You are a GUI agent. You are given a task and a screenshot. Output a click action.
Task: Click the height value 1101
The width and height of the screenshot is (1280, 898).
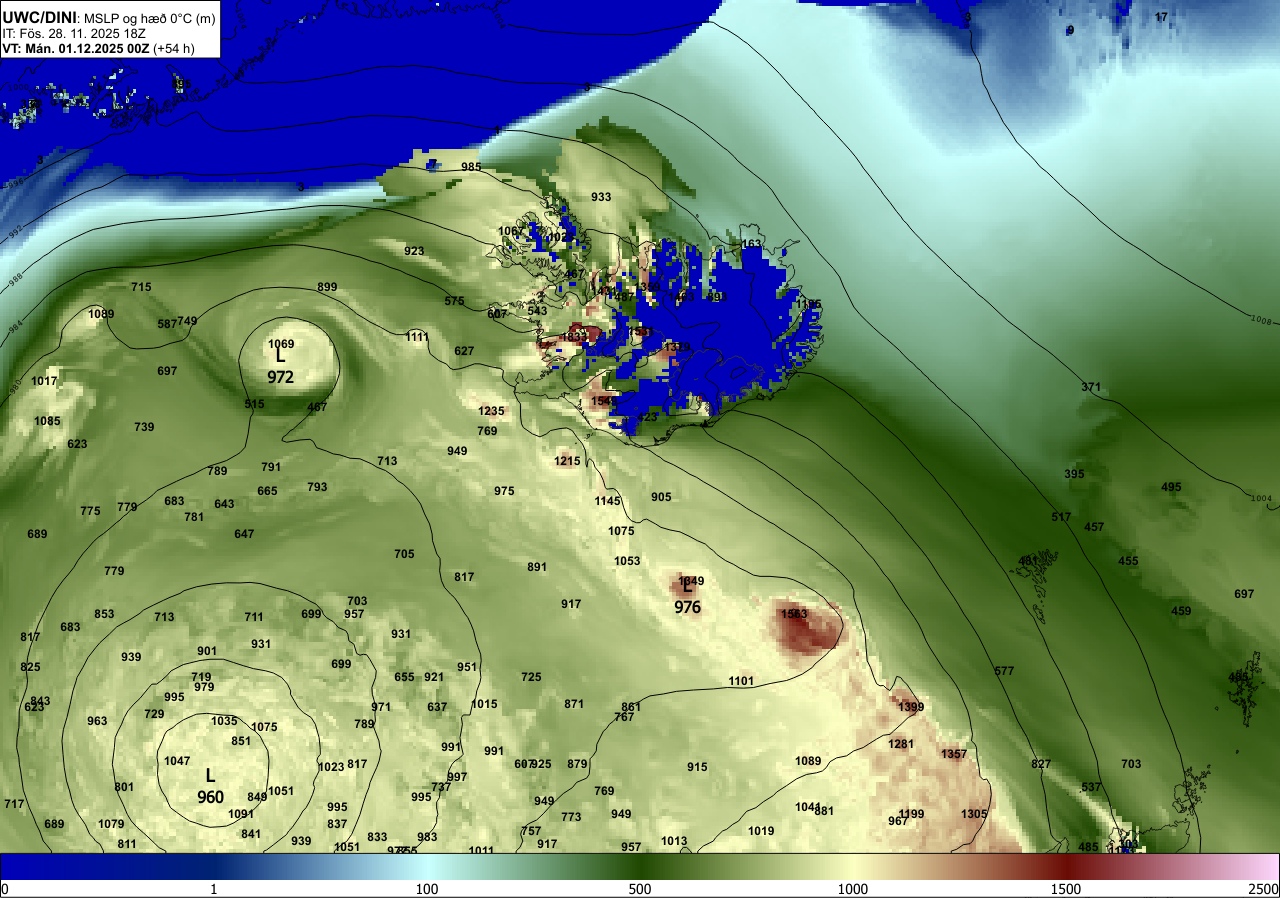coord(741,681)
